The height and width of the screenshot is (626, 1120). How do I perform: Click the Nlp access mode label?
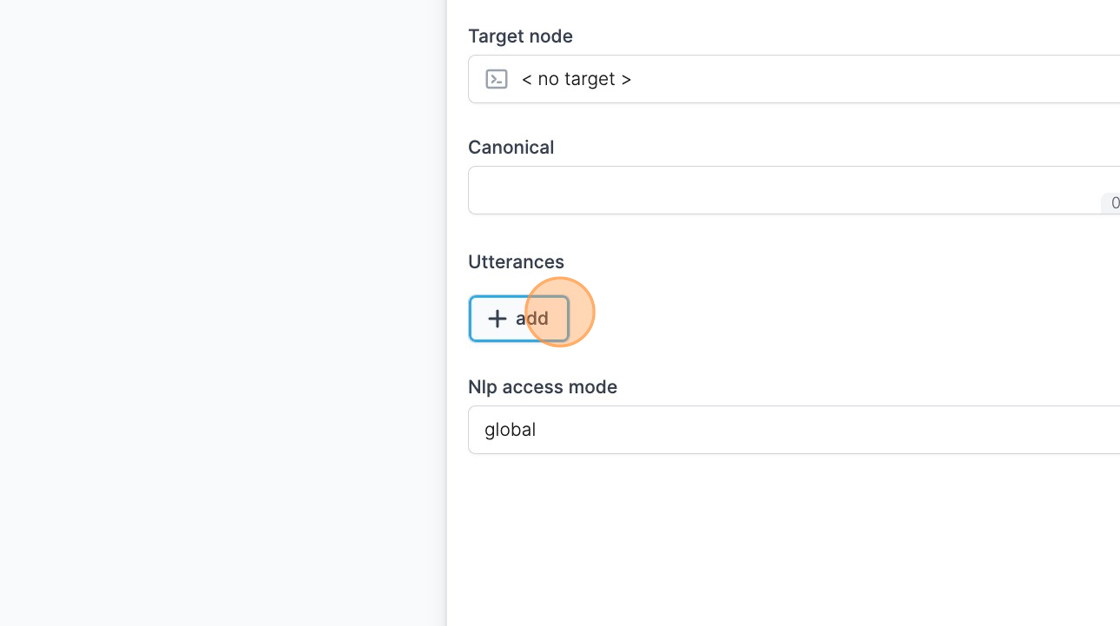tap(543, 387)
